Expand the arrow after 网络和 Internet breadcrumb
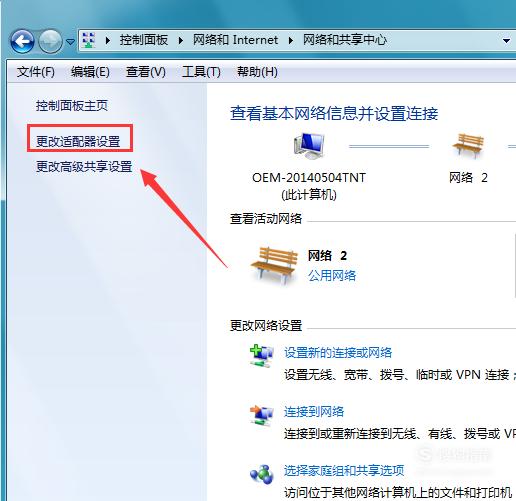 tap(291, 41)
